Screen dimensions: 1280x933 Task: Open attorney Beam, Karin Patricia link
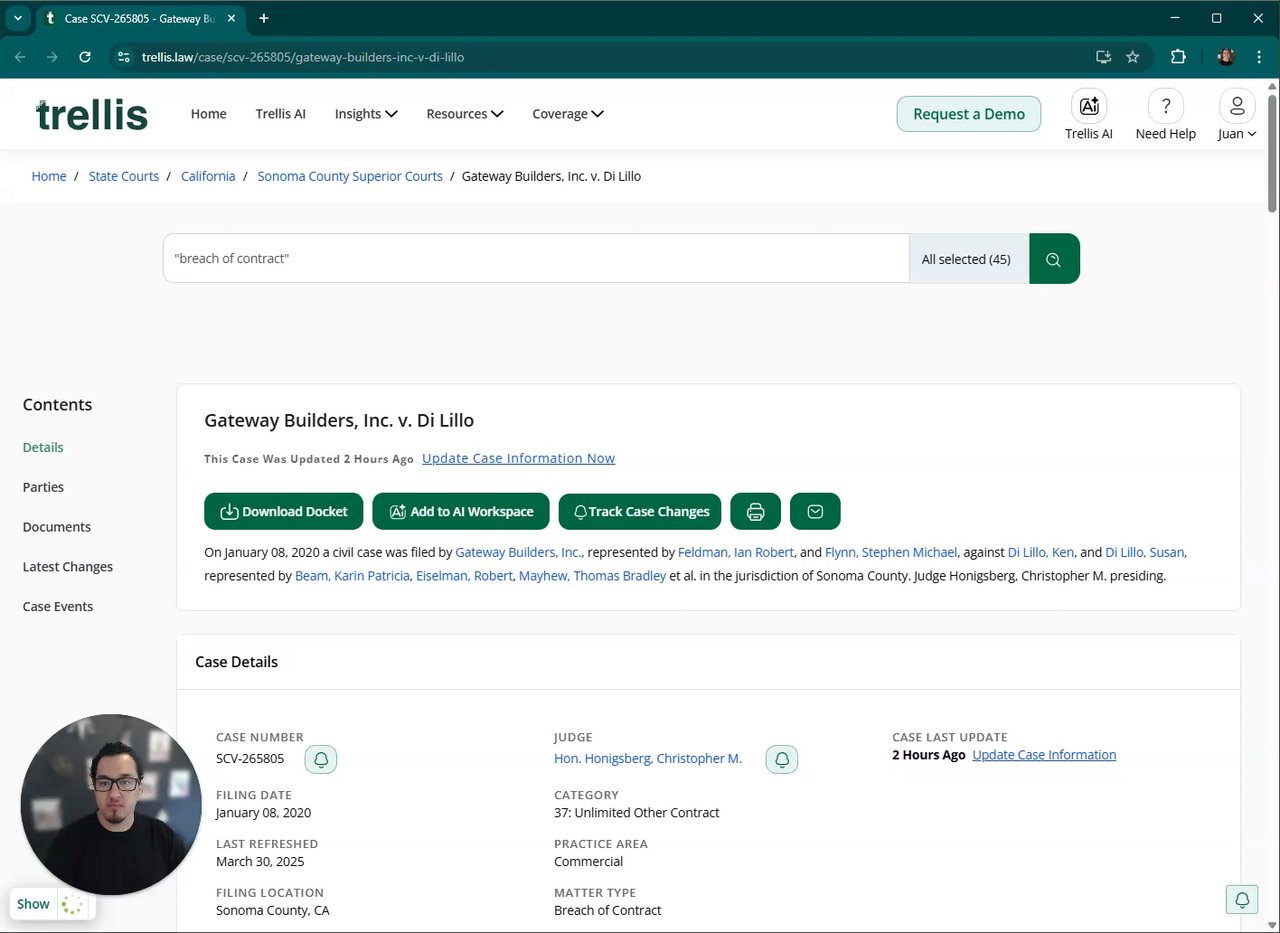[x=352, y=576]
